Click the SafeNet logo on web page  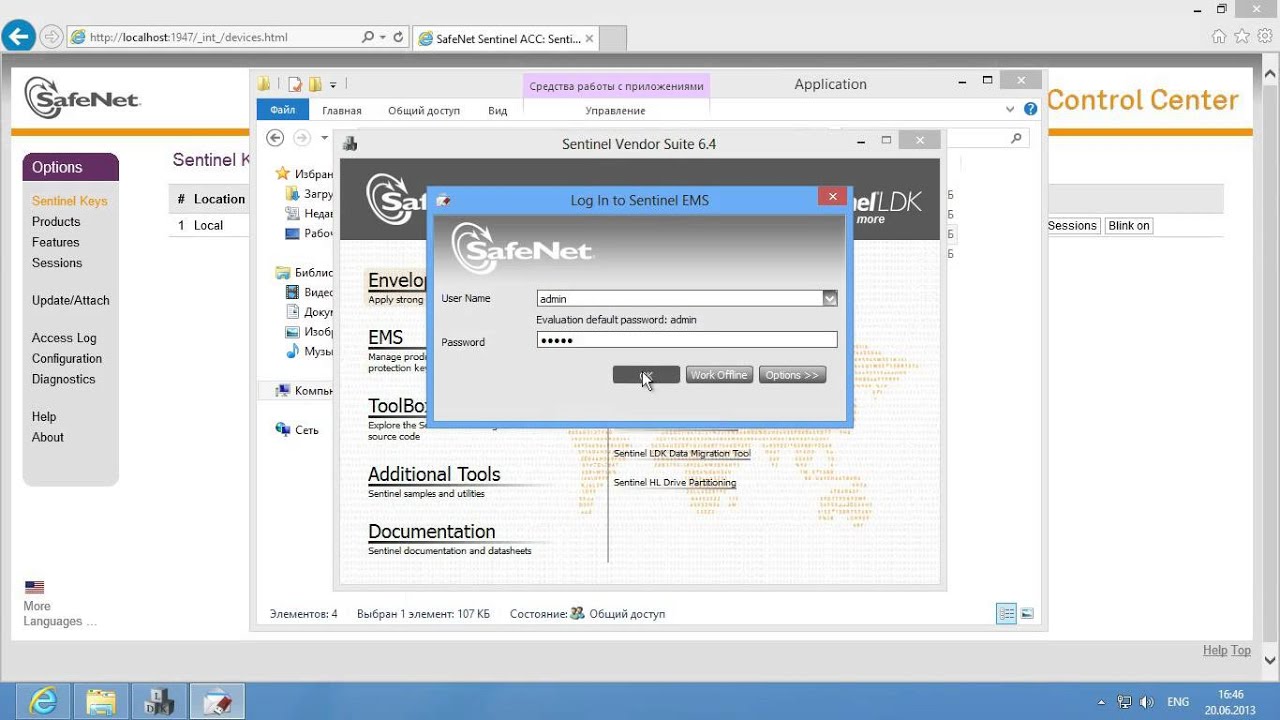[x=82, y=98]
